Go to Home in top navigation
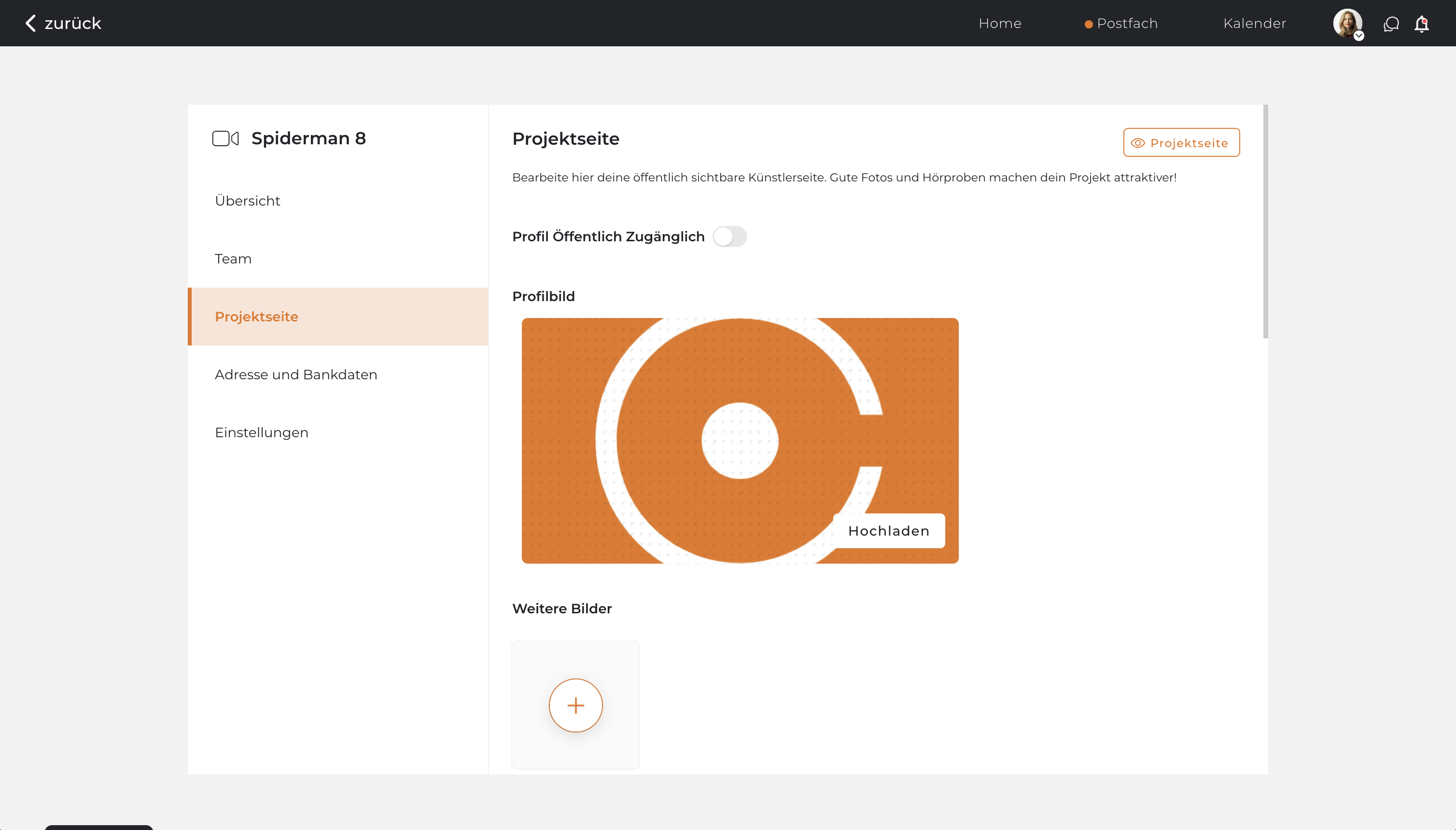Viewport: 1456px width, 830px height. 1000,23
